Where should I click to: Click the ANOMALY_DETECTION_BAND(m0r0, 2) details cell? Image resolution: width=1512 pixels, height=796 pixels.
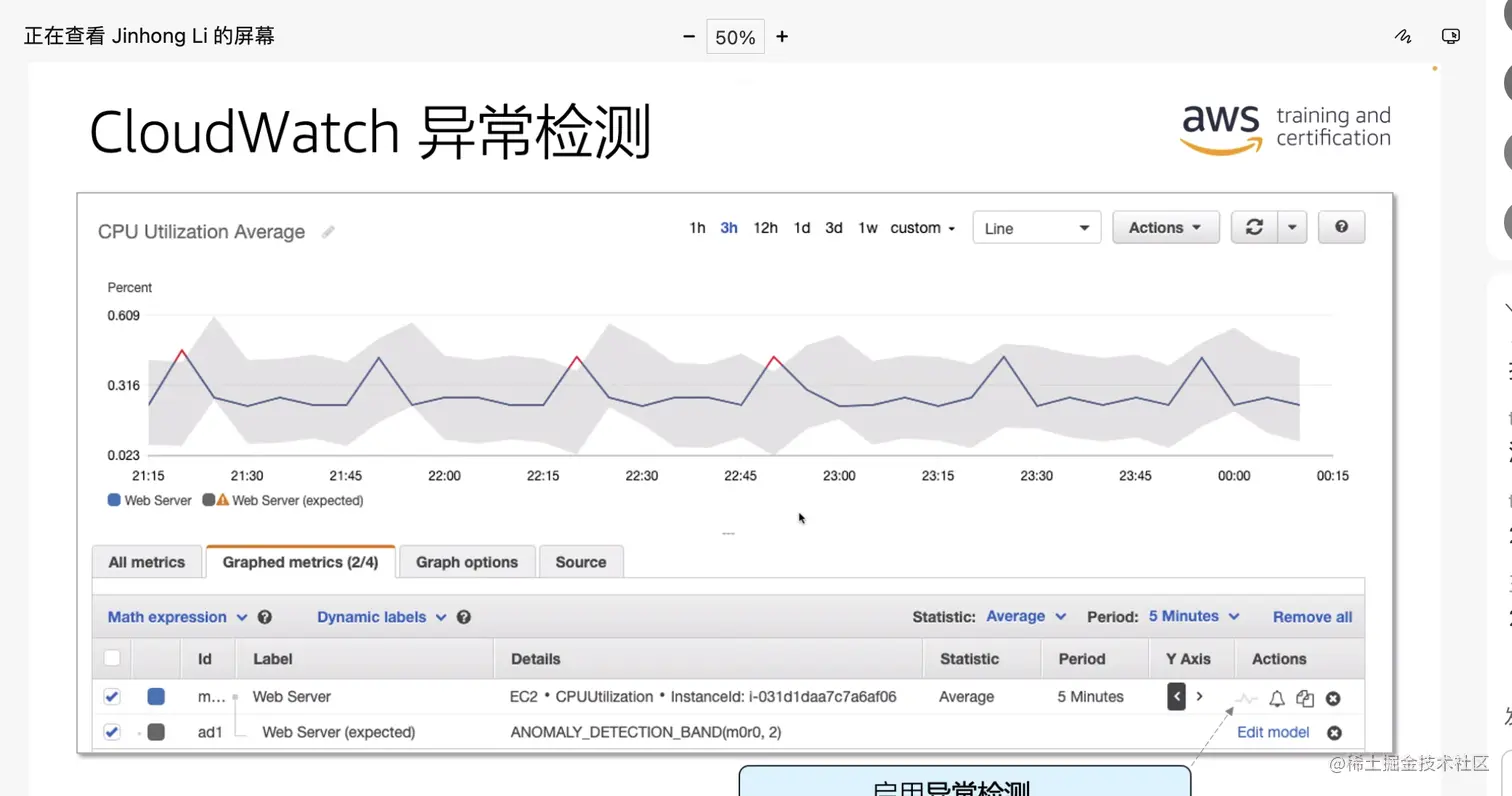point(646,732)
